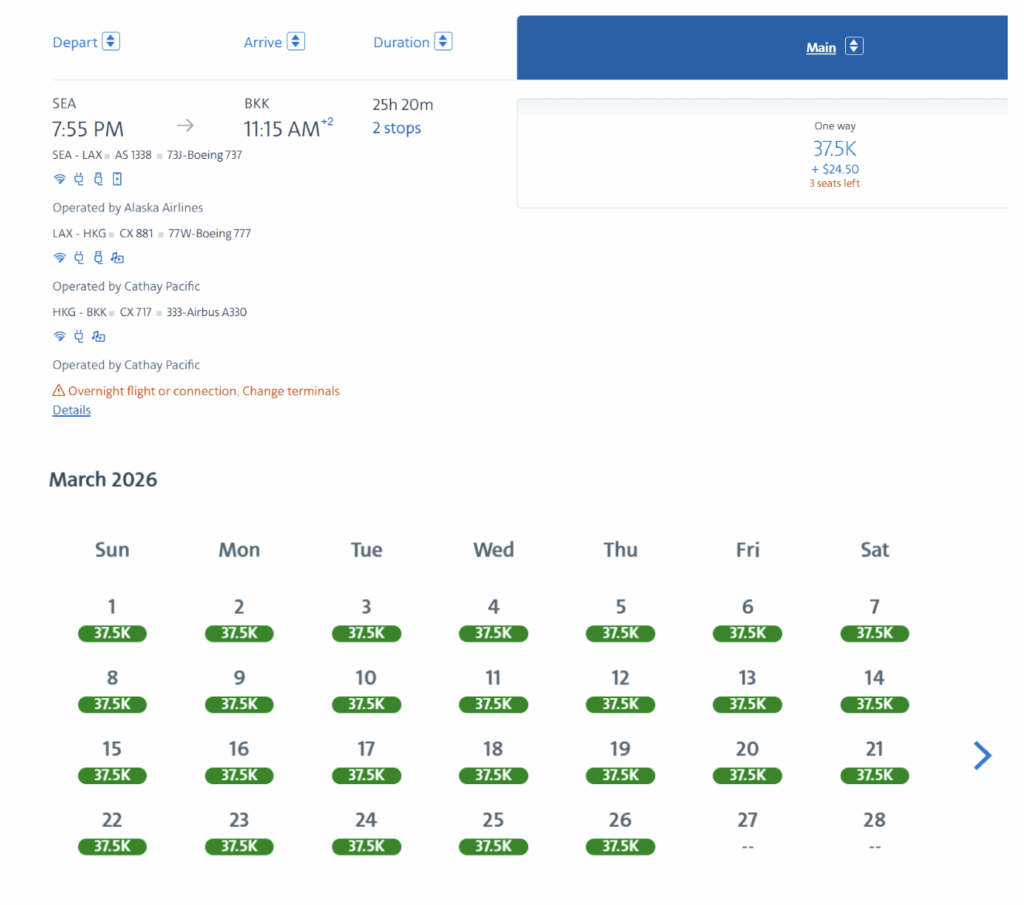Open the flight Details link
The image size is (1024, 905).
click(x=71, y=410)
